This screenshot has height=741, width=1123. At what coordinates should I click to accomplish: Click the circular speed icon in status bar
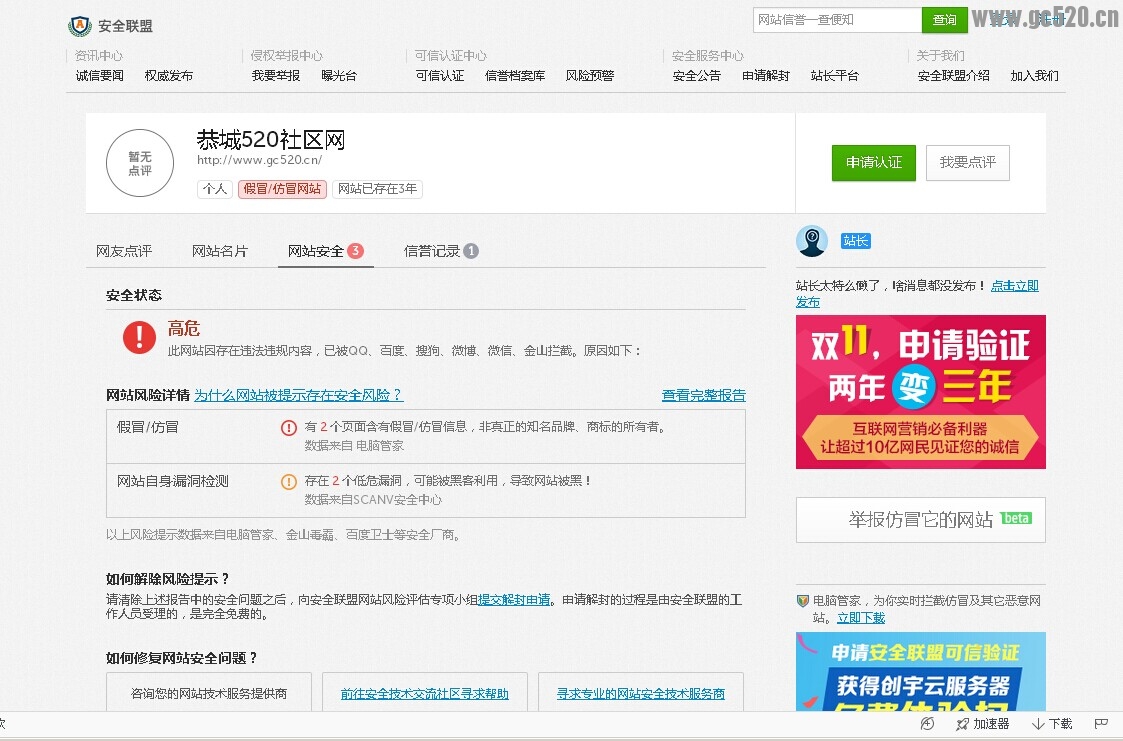925,723
